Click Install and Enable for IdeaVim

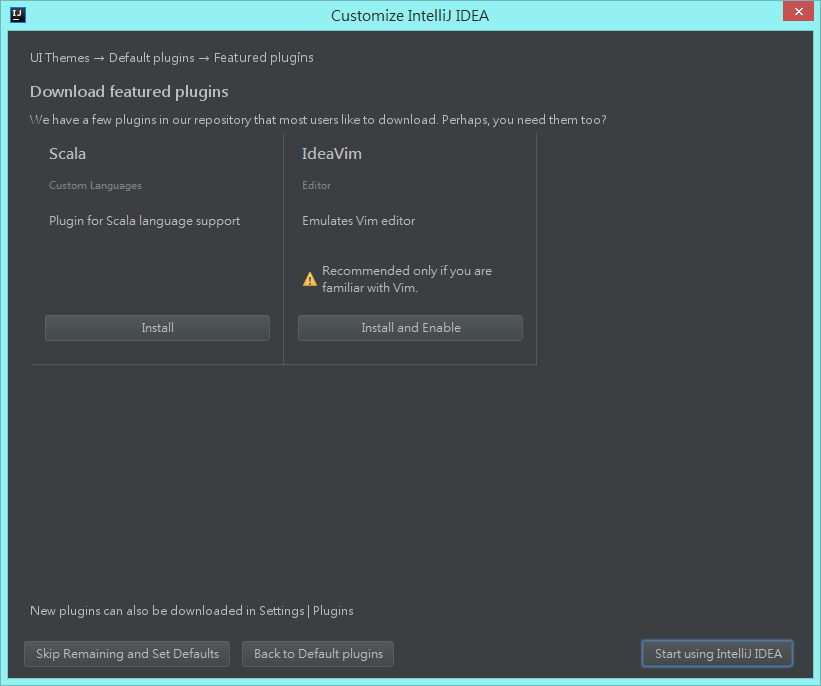pyautogui.click(x=410, y=328)
